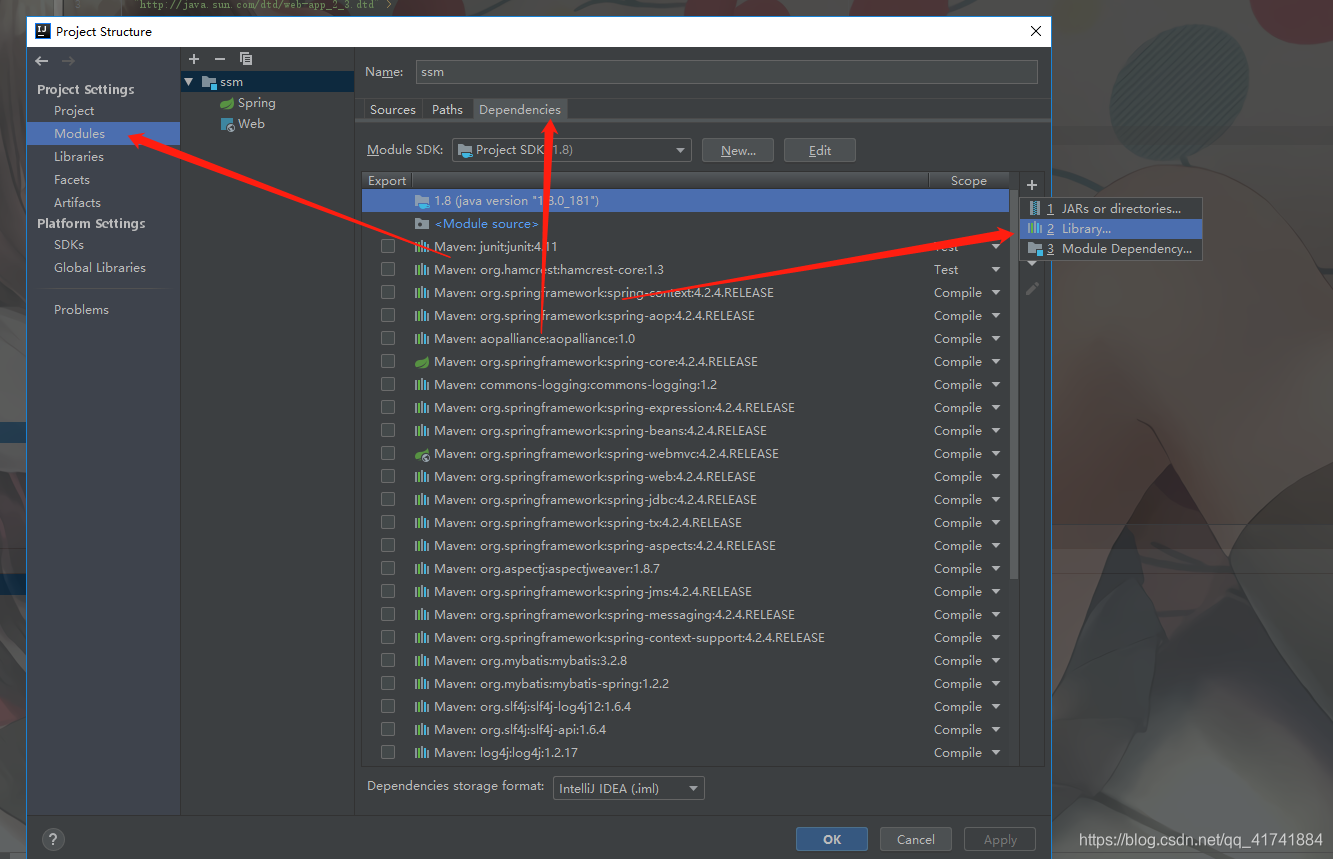Image resolution: width=1333 pixels, height=859 pixels.
Task: Click the back navigation arrow
Action: click(42, 61)
